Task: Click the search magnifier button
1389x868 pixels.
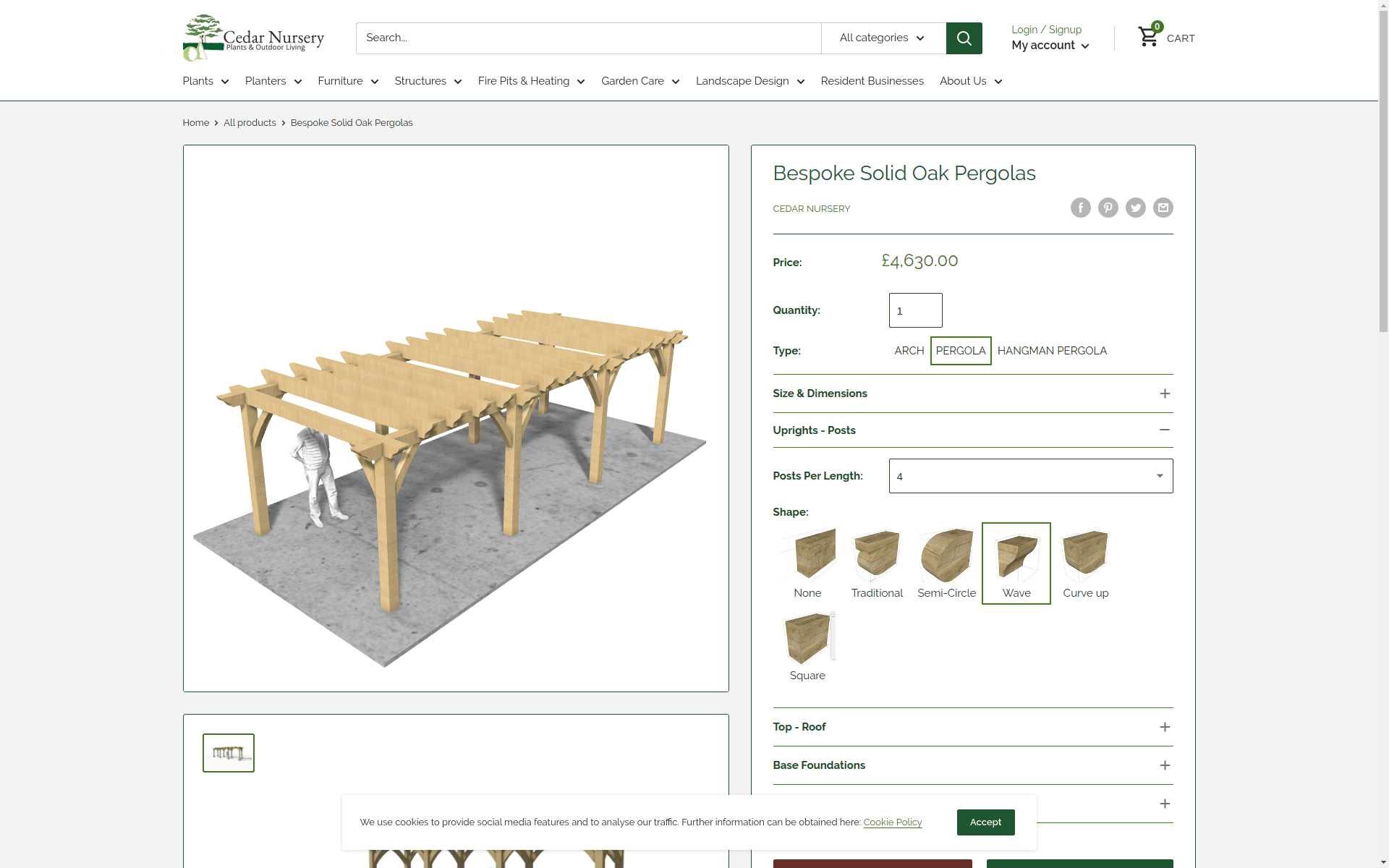Action: click(x=964, y=38)
